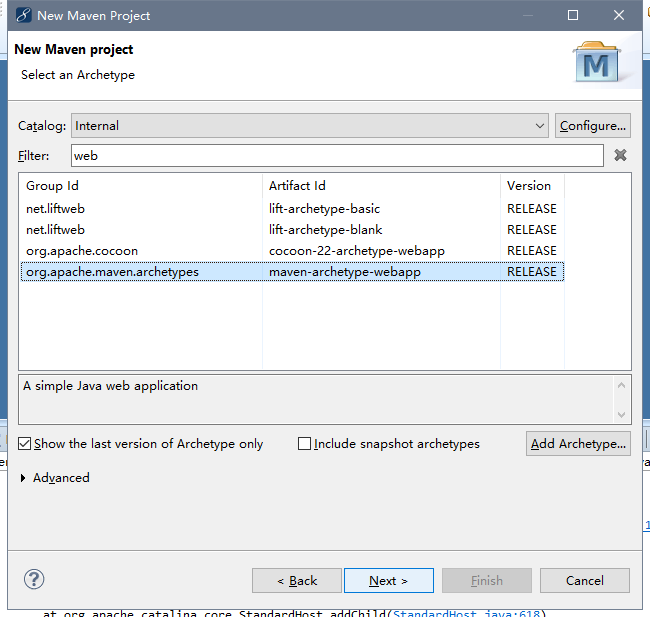The image size is (650, 617).
Task: Click the clear filter X icon
Action: pyautogui.click(x=620, y=155)
